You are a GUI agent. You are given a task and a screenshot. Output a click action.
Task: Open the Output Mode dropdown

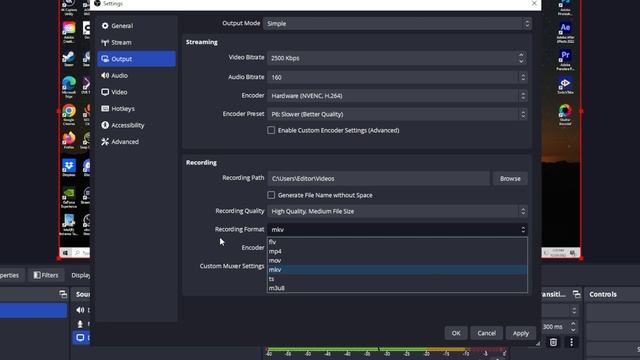click(x=397, y=24)
